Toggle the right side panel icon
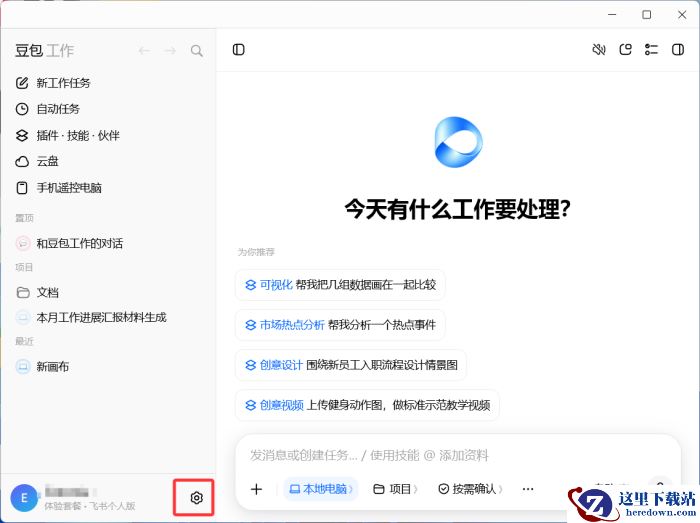This screenshot has width=700, height=523. [x=678, y=50]
